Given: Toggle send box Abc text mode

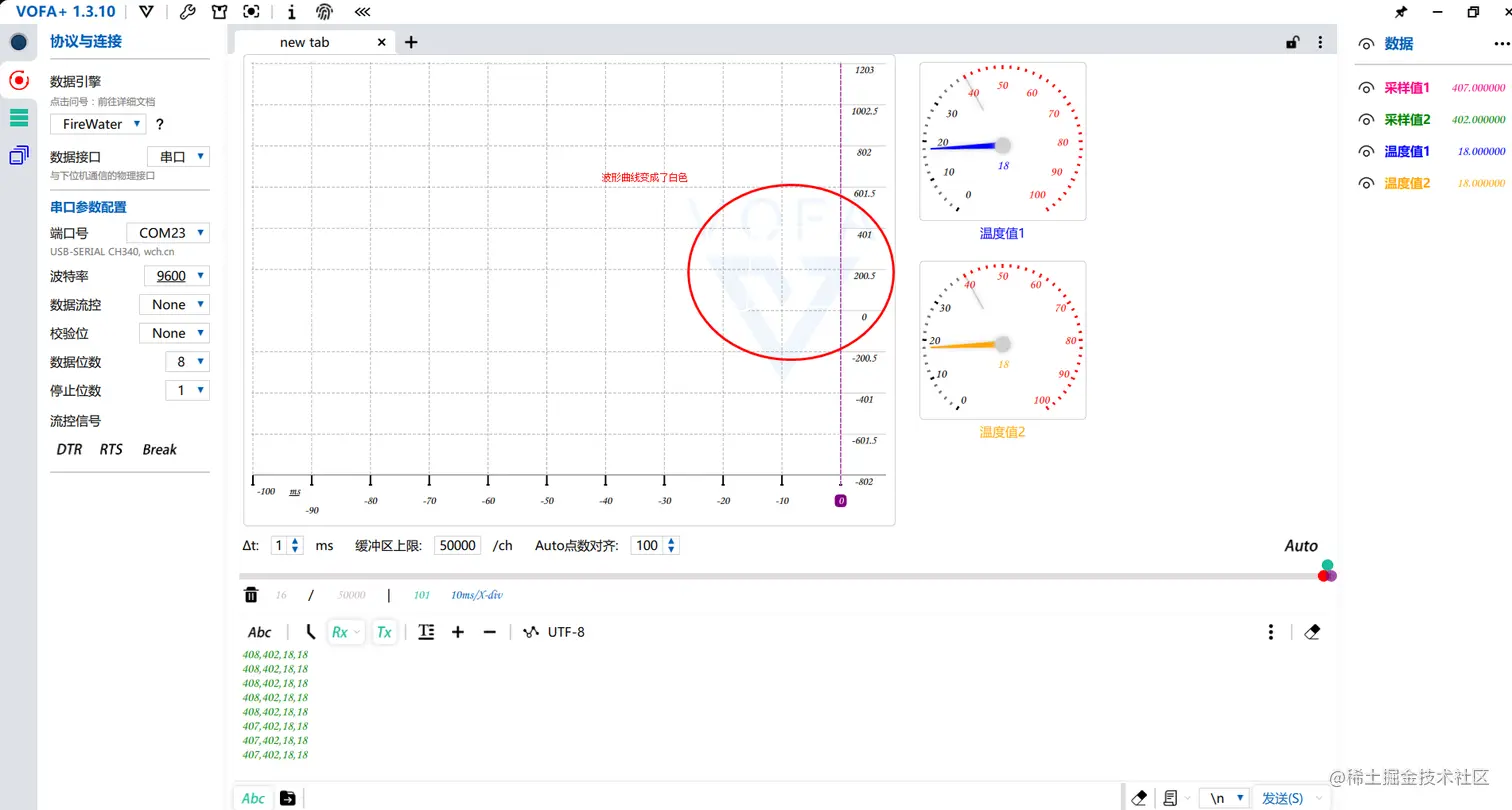Looking at the screenshot, I should 254,798.
